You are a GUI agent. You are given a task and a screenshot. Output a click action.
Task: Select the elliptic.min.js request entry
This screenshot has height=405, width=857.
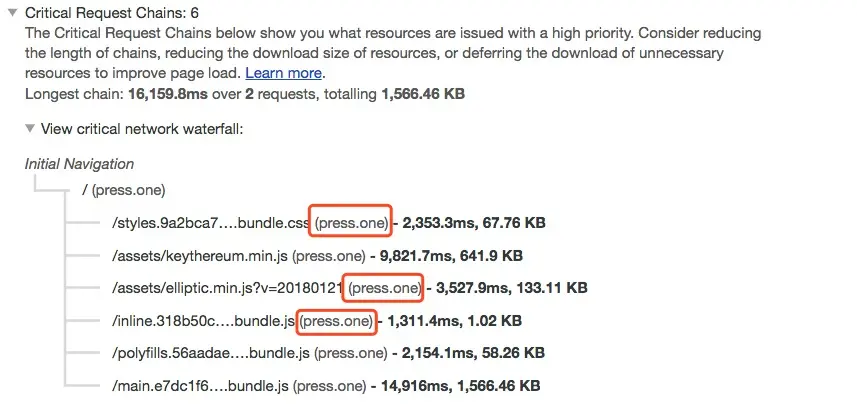coord(227,288)
